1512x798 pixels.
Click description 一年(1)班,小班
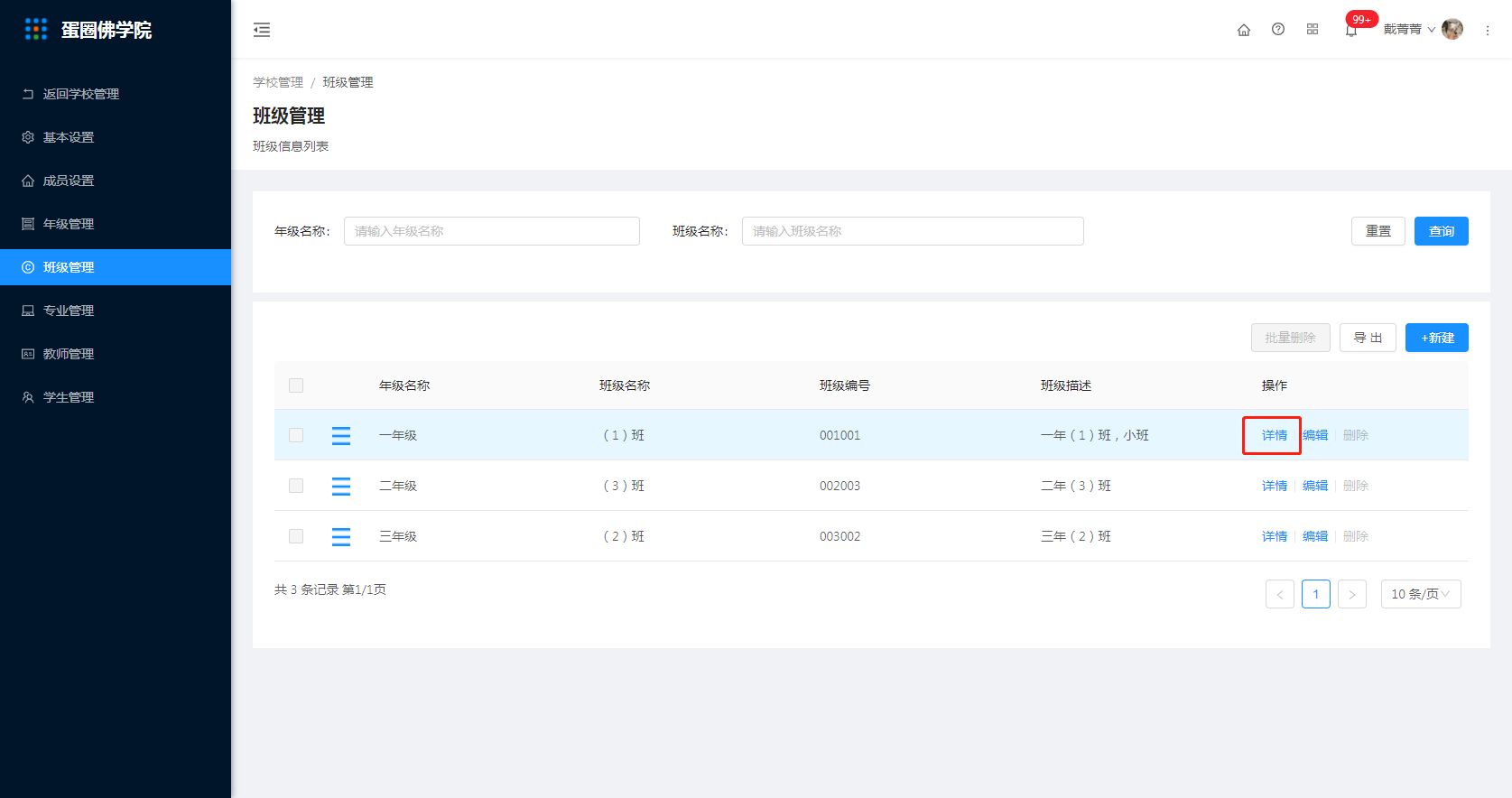pyautogui.click(x=1095, y=435)
